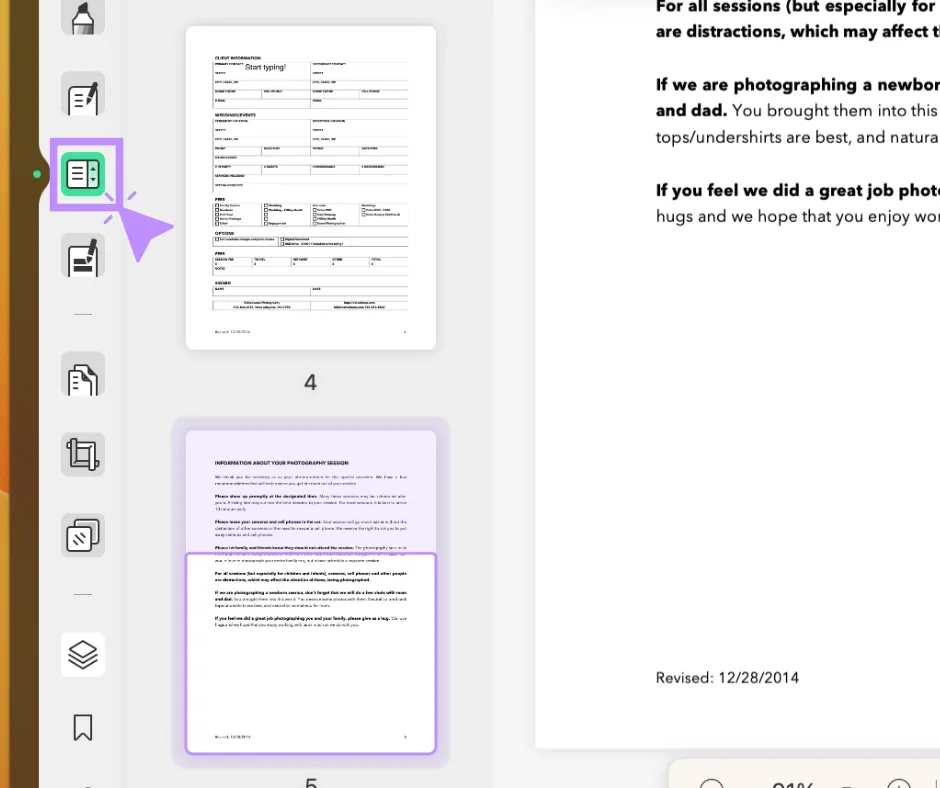Viewport: 940px width, 788px height.
Task: Click the text 'Revised: 12/28/2014' in the document
Action: tap(727, 677)
